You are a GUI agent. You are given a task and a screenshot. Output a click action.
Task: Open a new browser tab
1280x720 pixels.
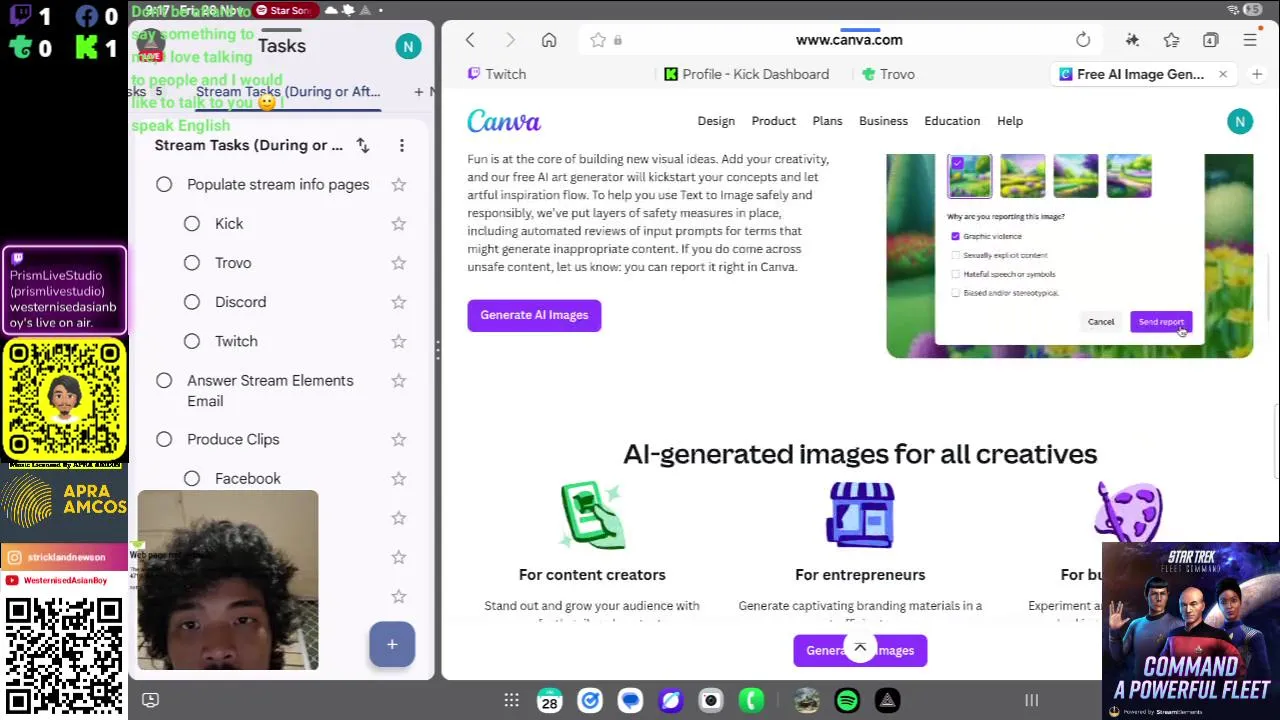pyautogui.click(x=1257, y=74)
